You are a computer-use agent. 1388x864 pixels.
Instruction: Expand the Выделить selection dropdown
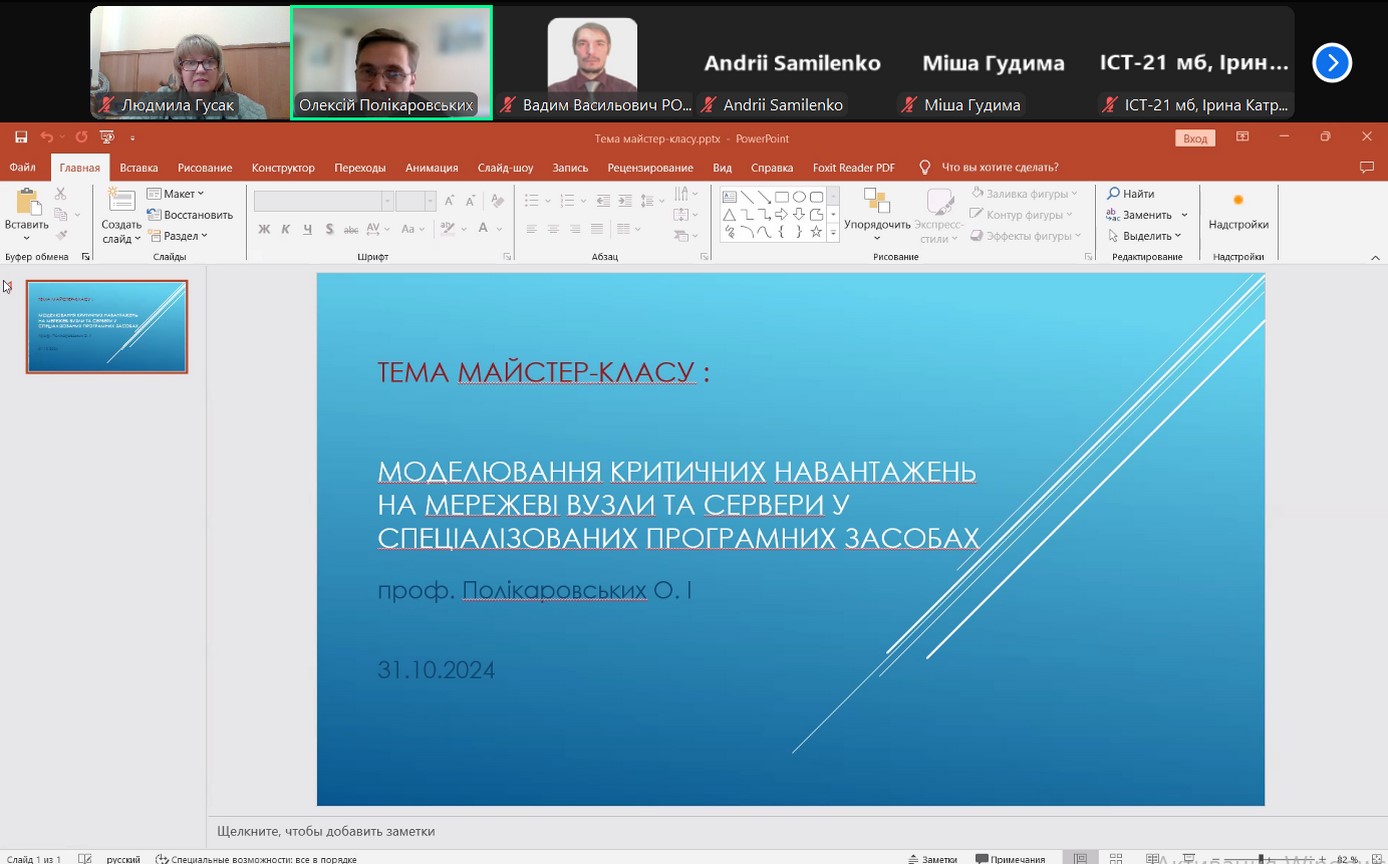pyautogui.click(x=1145, y=236)
